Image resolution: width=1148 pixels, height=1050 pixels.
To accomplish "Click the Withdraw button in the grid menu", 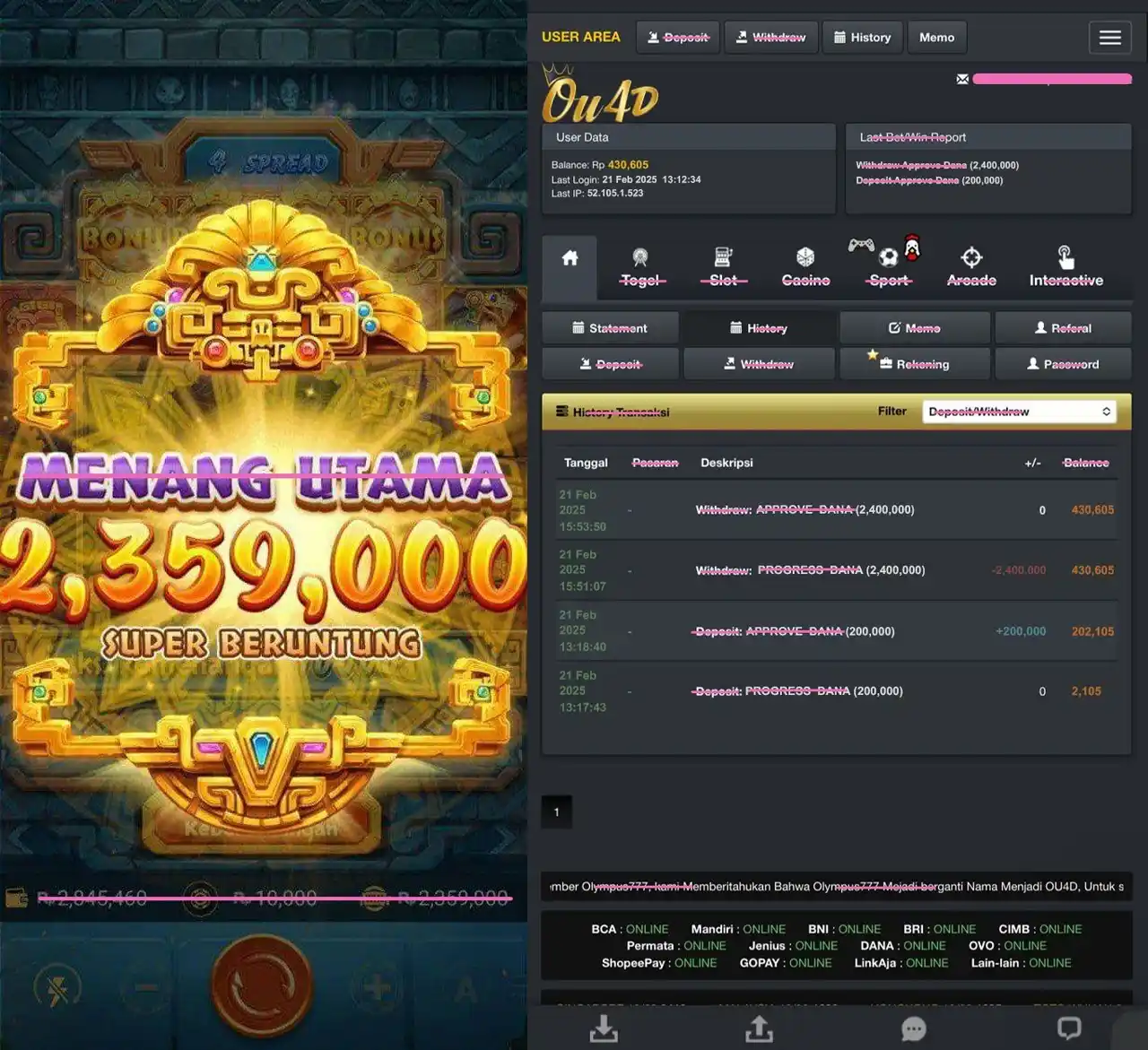I will point(759,364).
